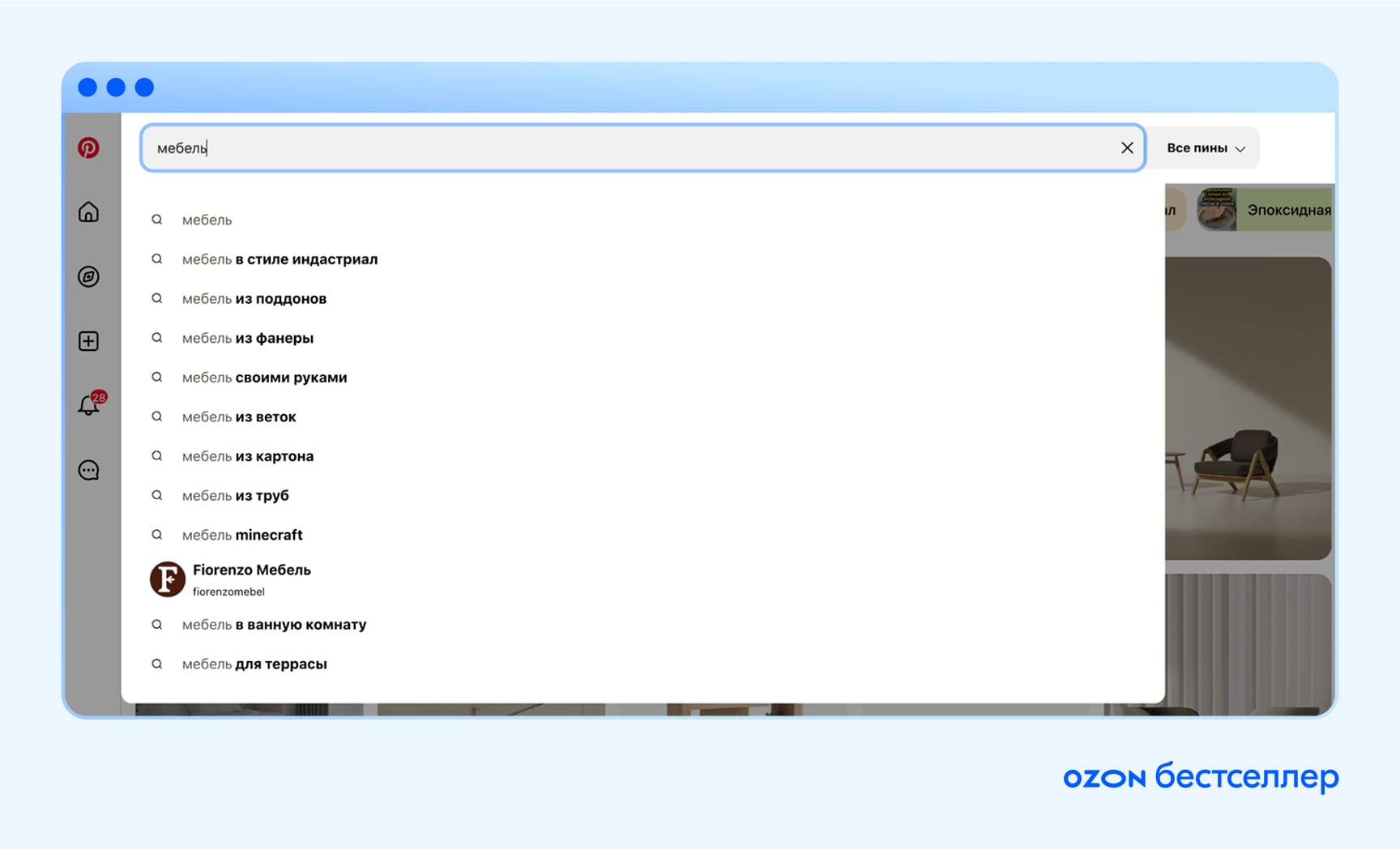The width and height of the screenshot is (1400, 850).
Task: Click search icon beside «мебель из труб»
Action: [x=157, y=495]
